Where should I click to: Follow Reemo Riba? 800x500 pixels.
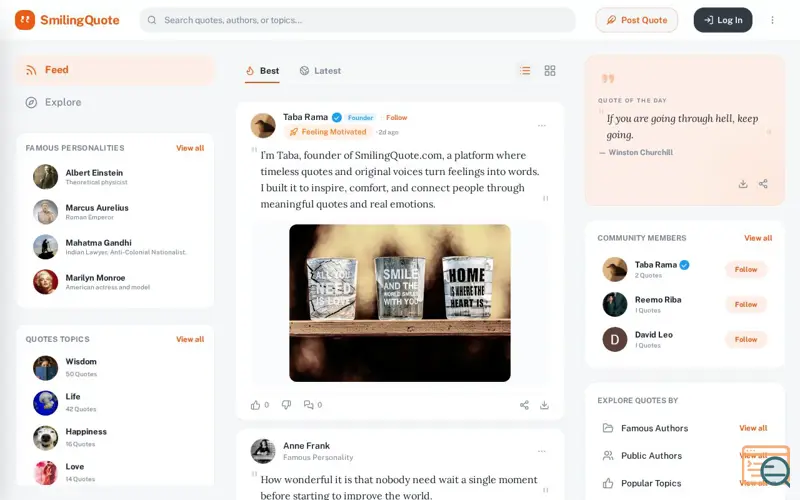(x=745, y=305)
